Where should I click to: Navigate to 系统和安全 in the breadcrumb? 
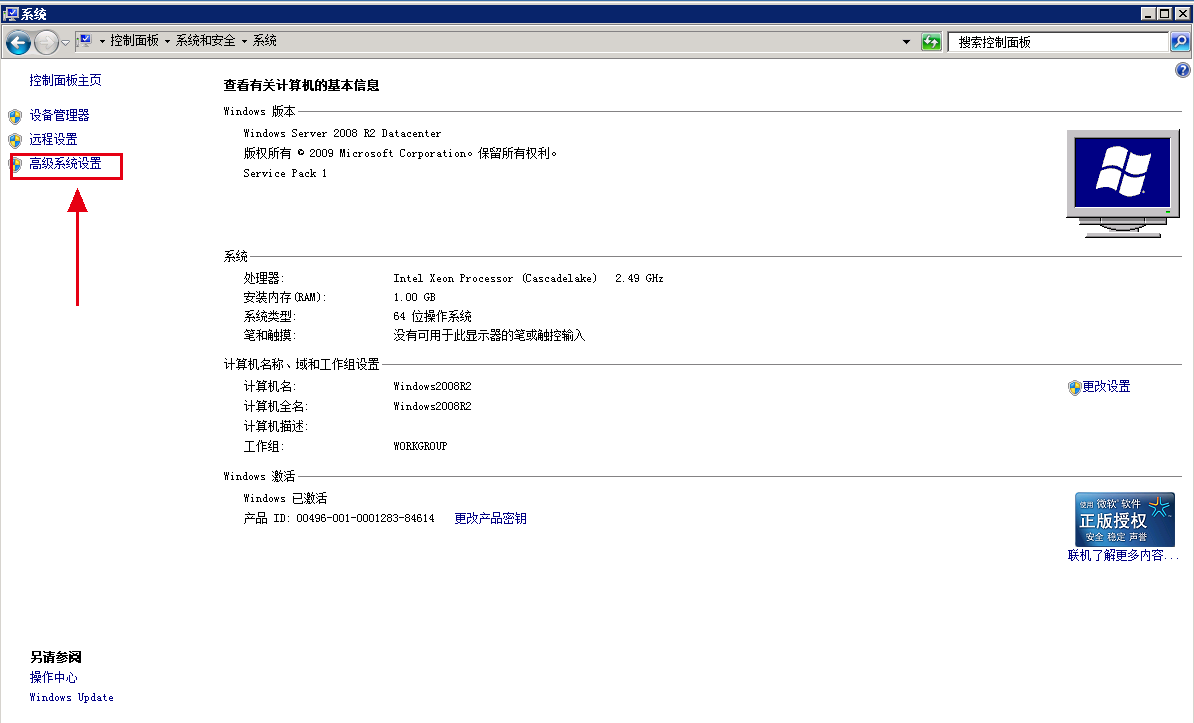coord(207,41)
